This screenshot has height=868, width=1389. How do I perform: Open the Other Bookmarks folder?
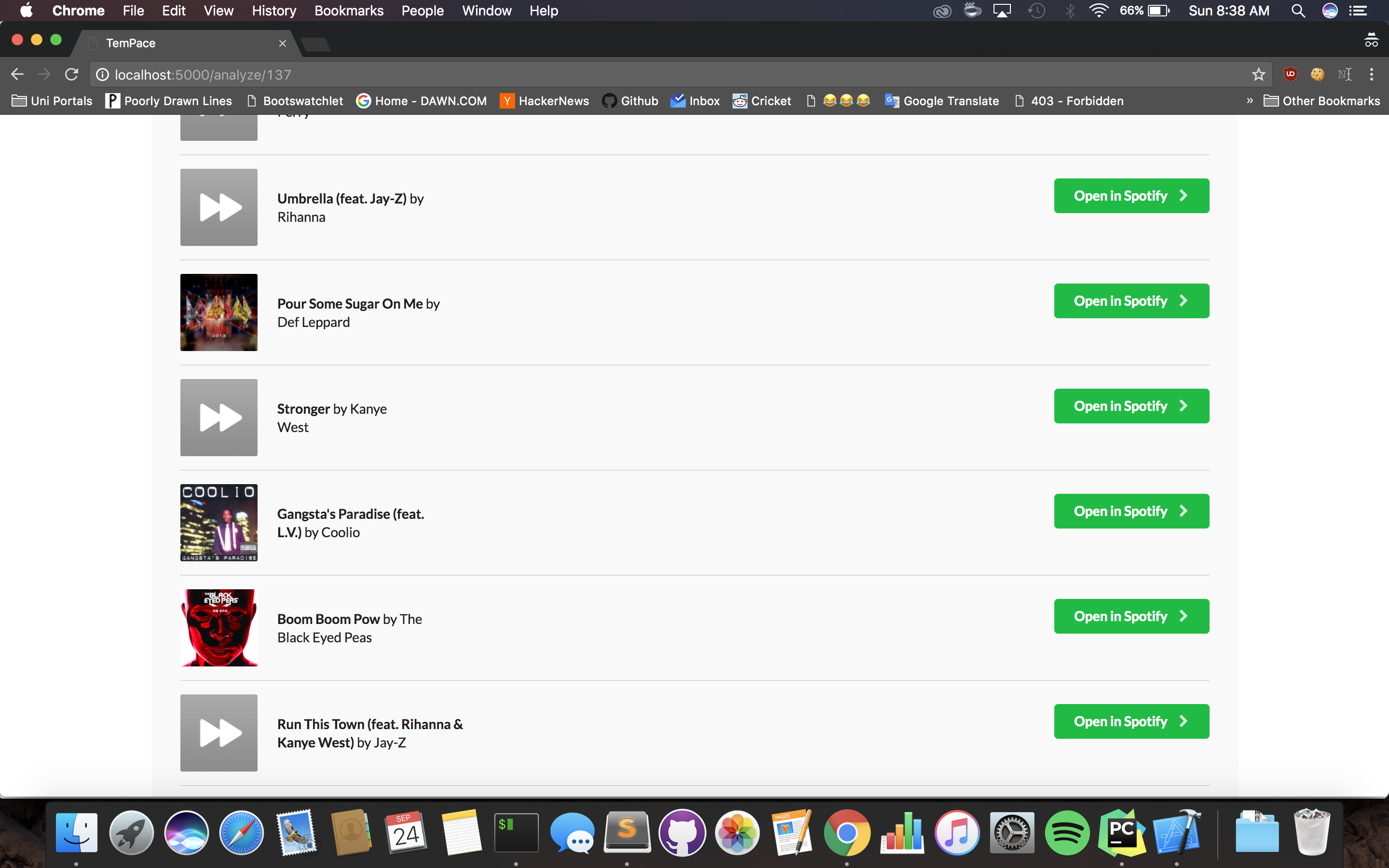1322,101
